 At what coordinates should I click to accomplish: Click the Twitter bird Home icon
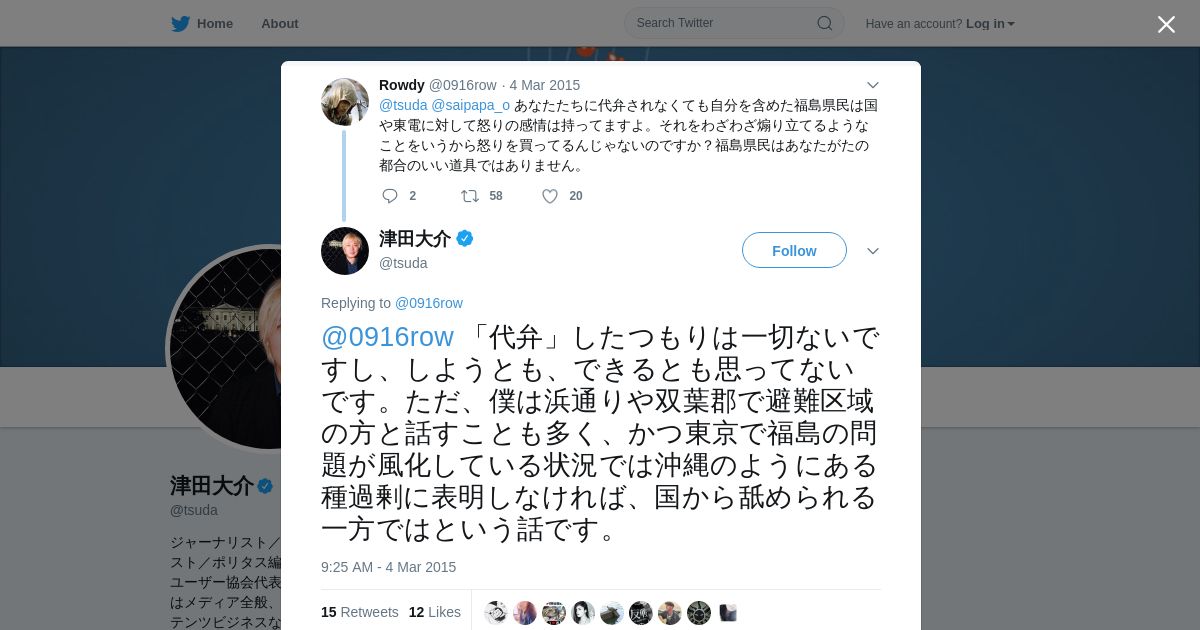click(180, 23)
